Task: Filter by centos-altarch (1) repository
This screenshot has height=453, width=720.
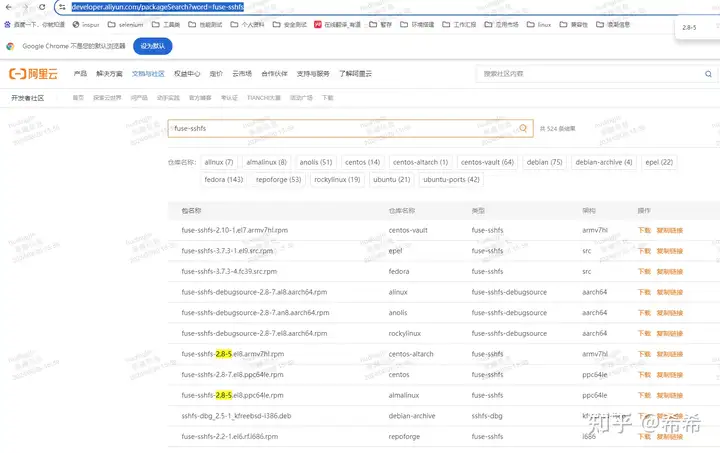Action: (x=420, y=162)
